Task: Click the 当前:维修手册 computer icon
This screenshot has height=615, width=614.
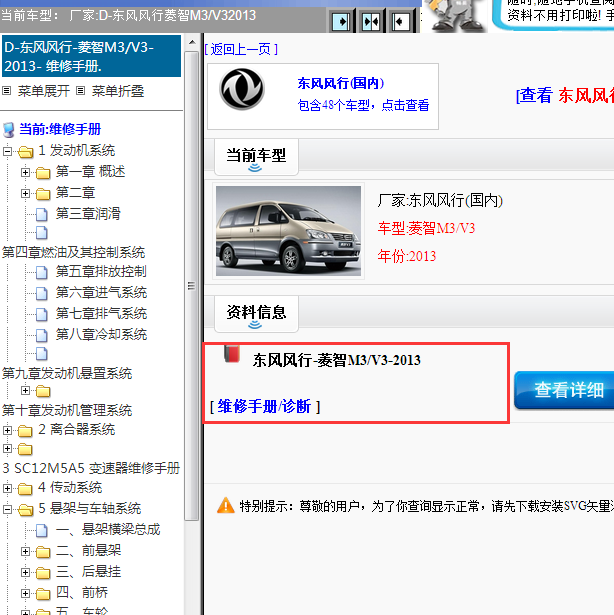Action: tap(9, 130)
